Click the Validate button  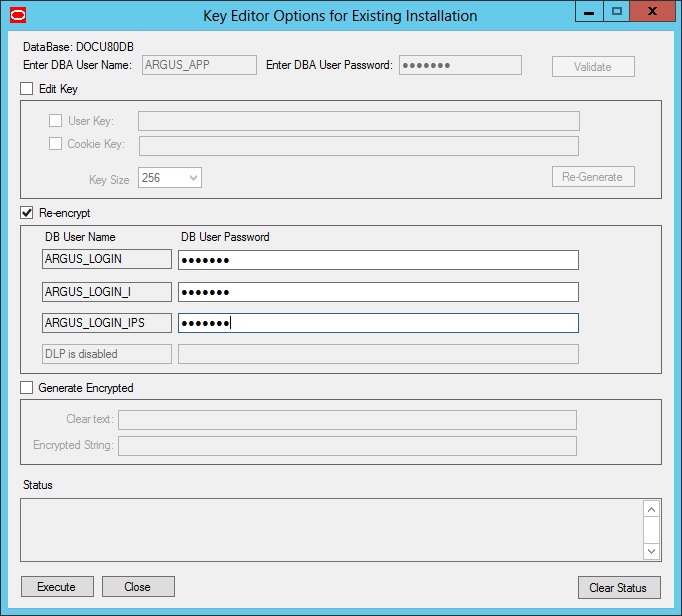[x=593, y=67]
